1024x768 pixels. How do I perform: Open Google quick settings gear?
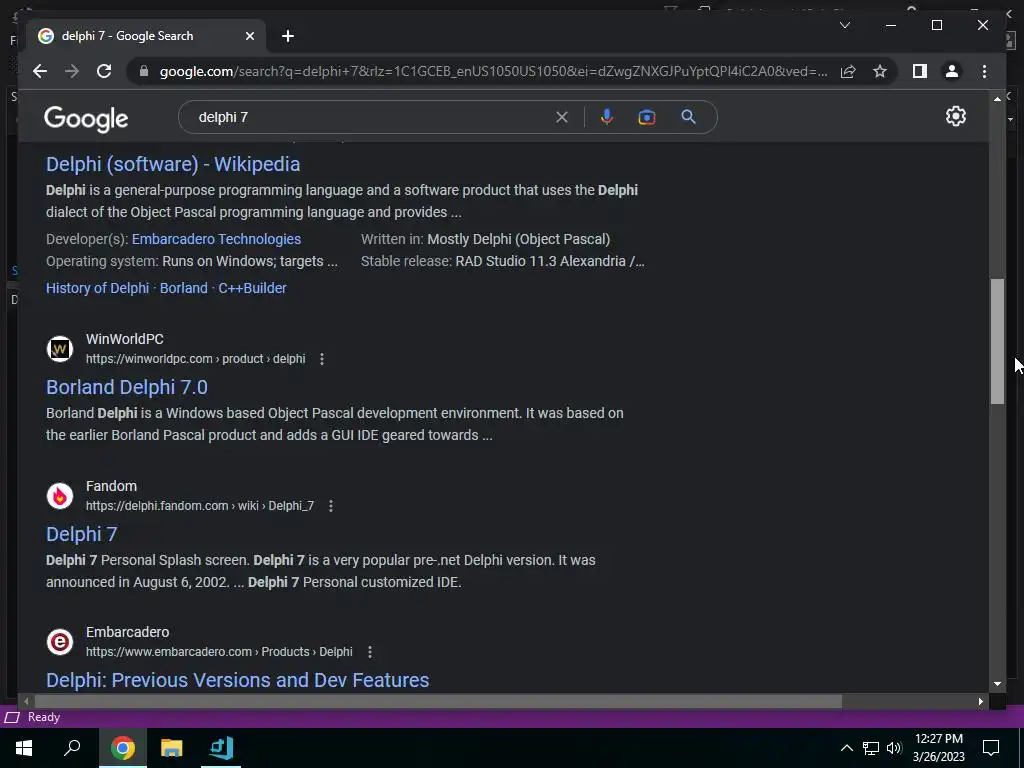coord(955,116)
